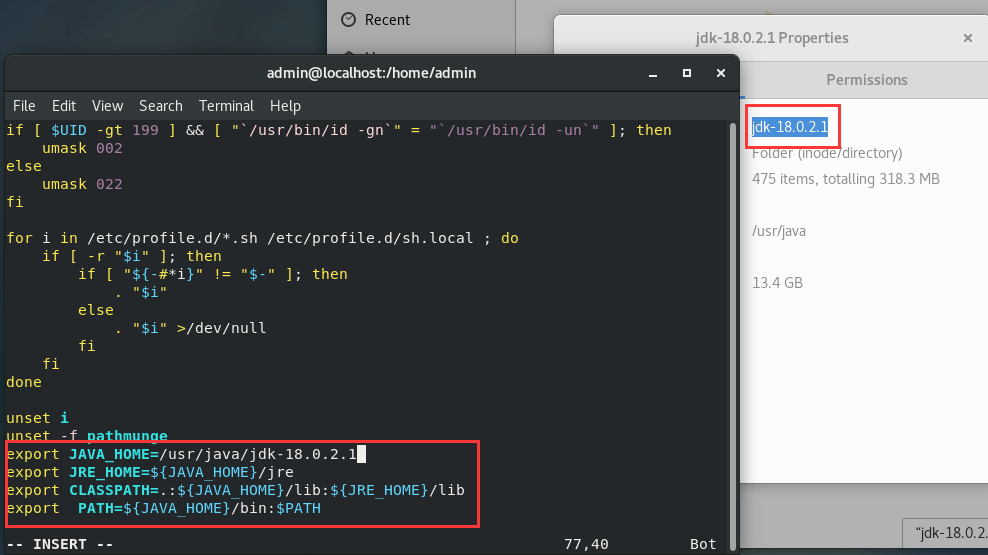Click '/usr/java' location text in Properties

point(779,231)
